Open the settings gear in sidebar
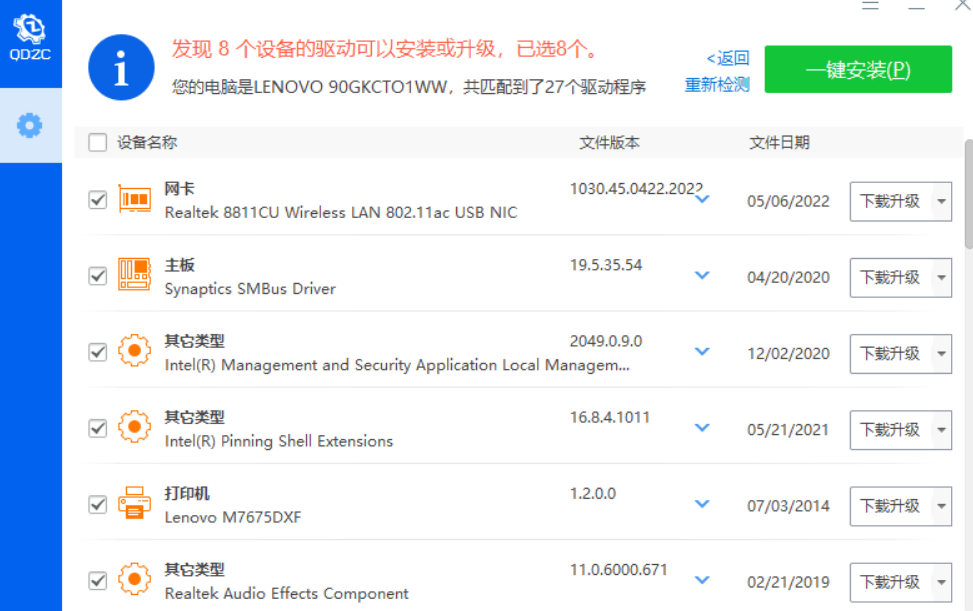Screen dimensions: 973x611 click(x=30, y=125)
